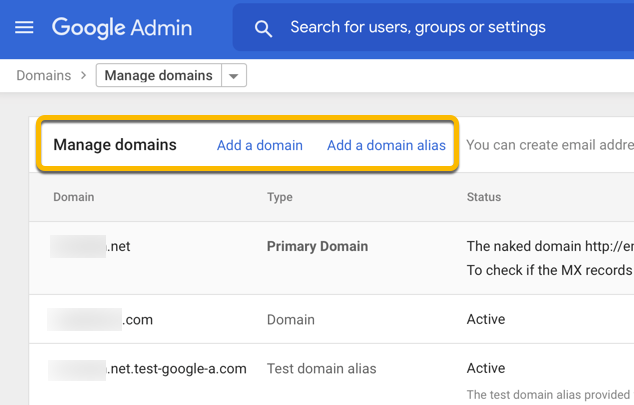Click the Test domain alias type cell
This screenshot has height=405, width=634.
[x=321, y=369]
